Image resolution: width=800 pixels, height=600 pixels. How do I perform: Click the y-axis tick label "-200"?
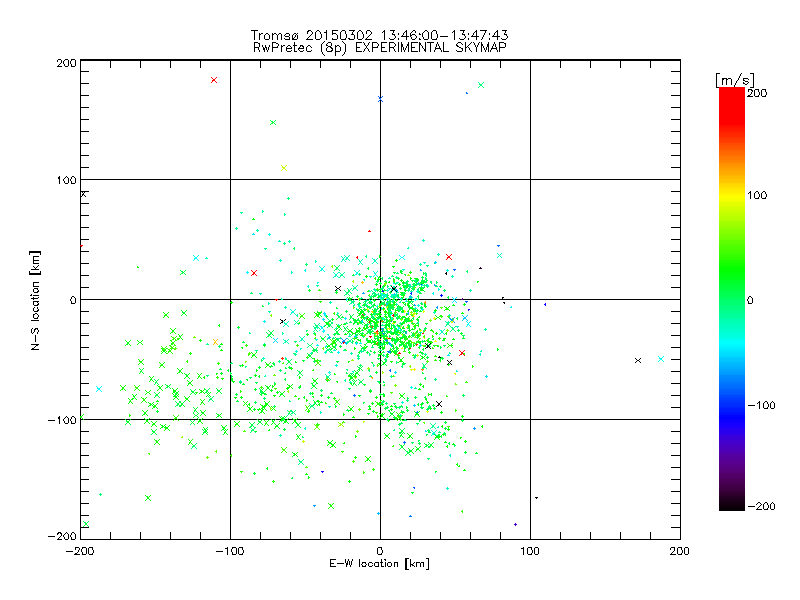click(62, 536)
